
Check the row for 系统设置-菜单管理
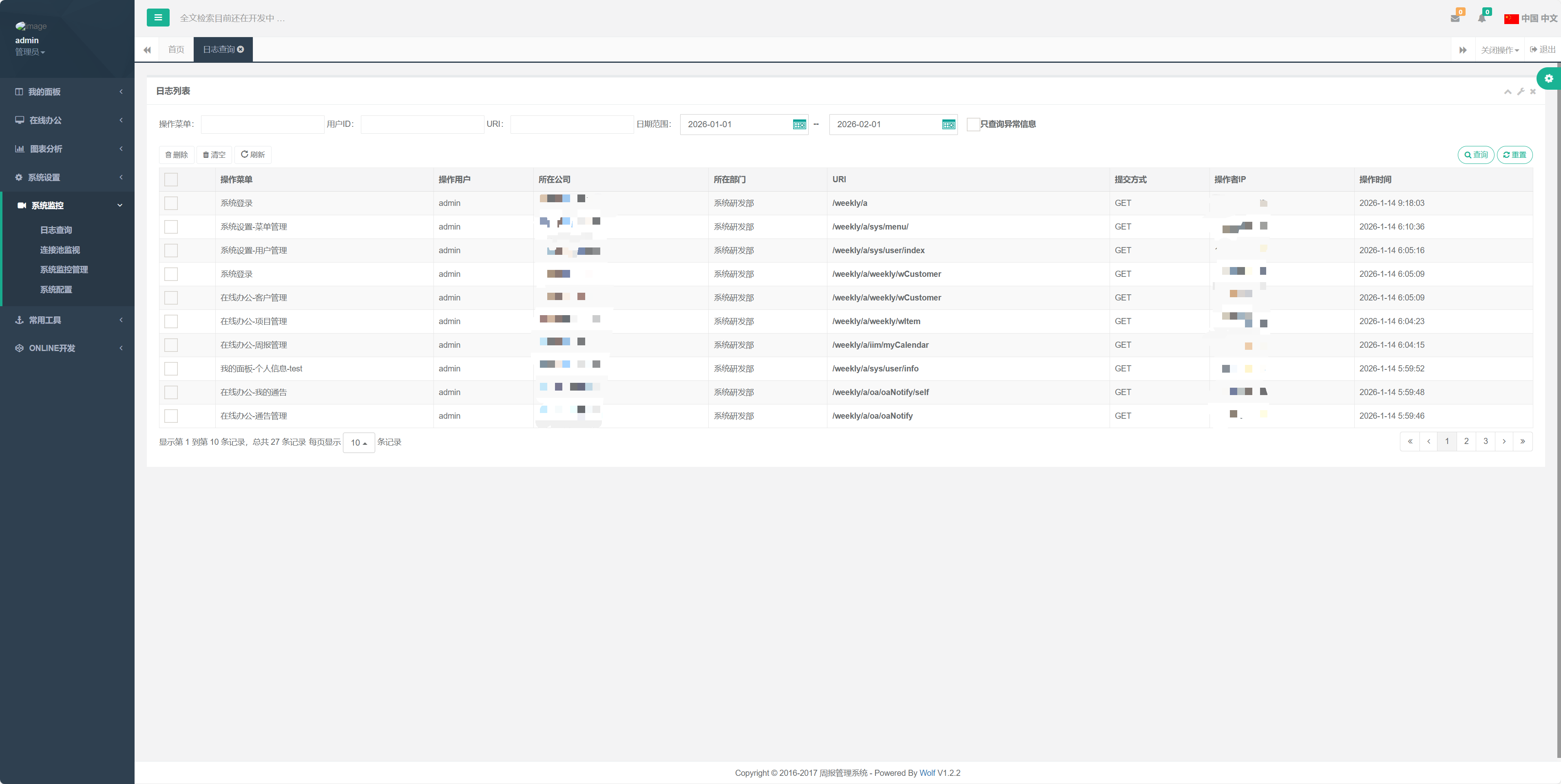171,227
